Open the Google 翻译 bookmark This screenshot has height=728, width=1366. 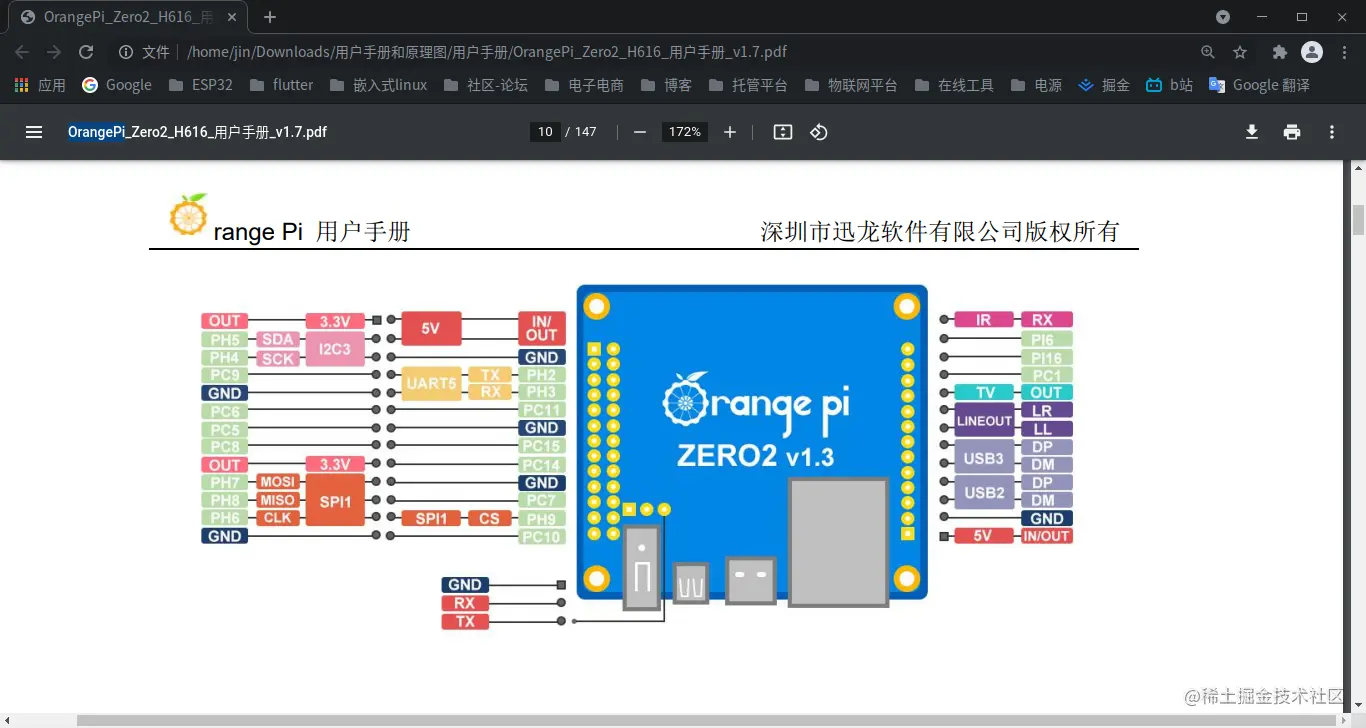point(1259,85)
